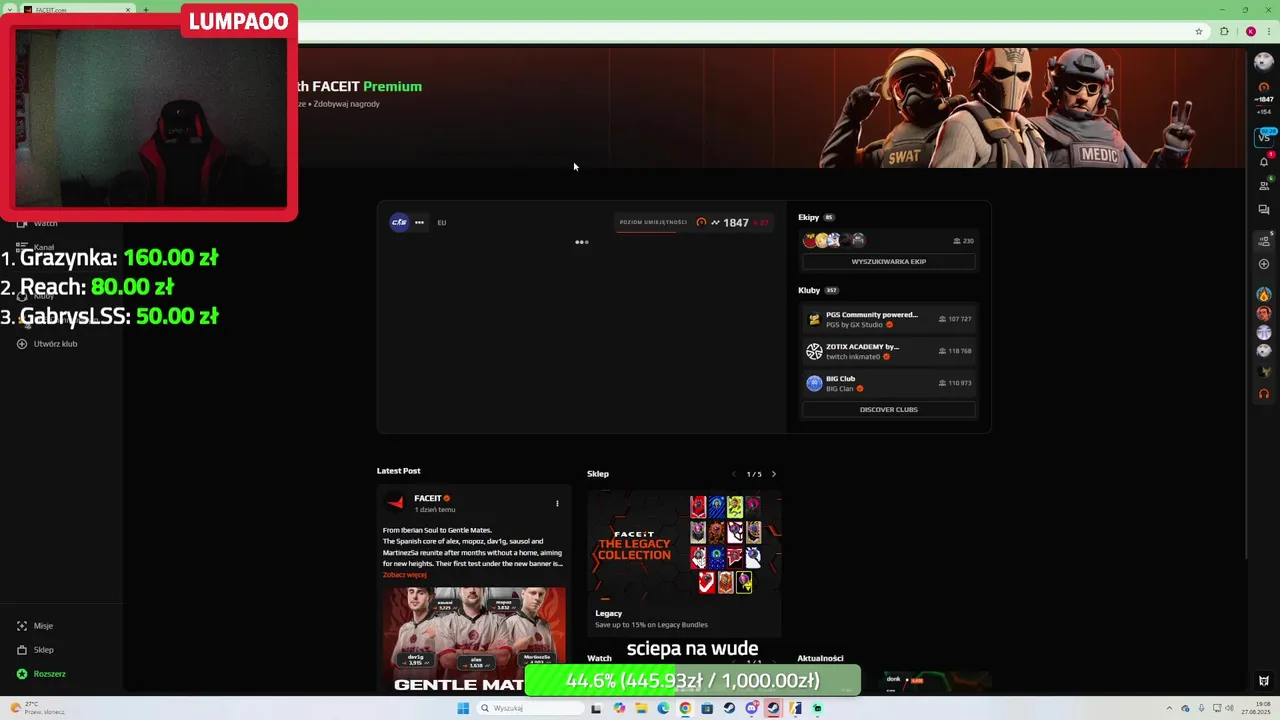Open the weather widget on the taskbar
The width and height of the screenshot is (1280, 720).
(38, 708)
